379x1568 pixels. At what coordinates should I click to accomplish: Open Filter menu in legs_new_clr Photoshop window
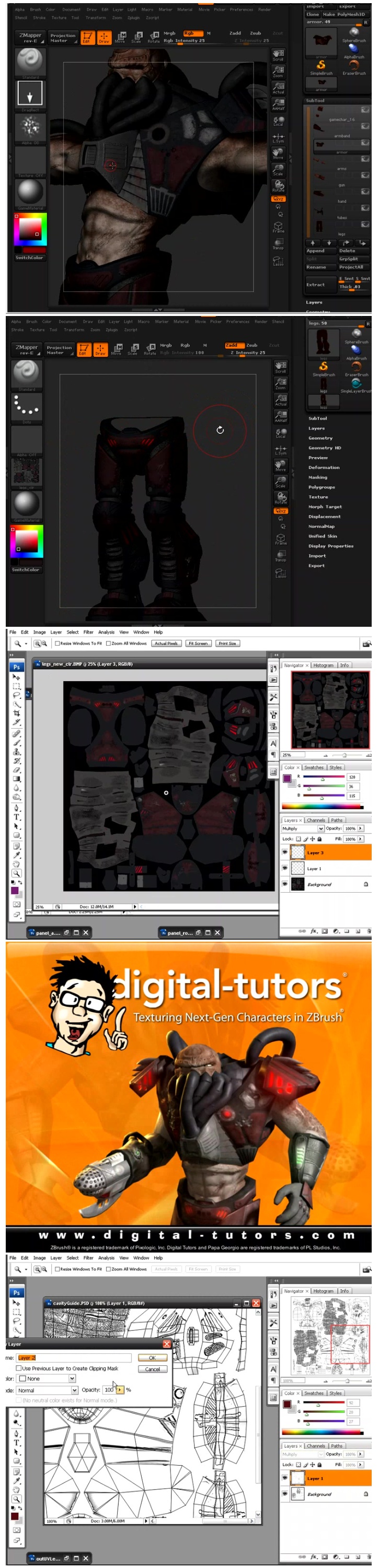point(88,632)
